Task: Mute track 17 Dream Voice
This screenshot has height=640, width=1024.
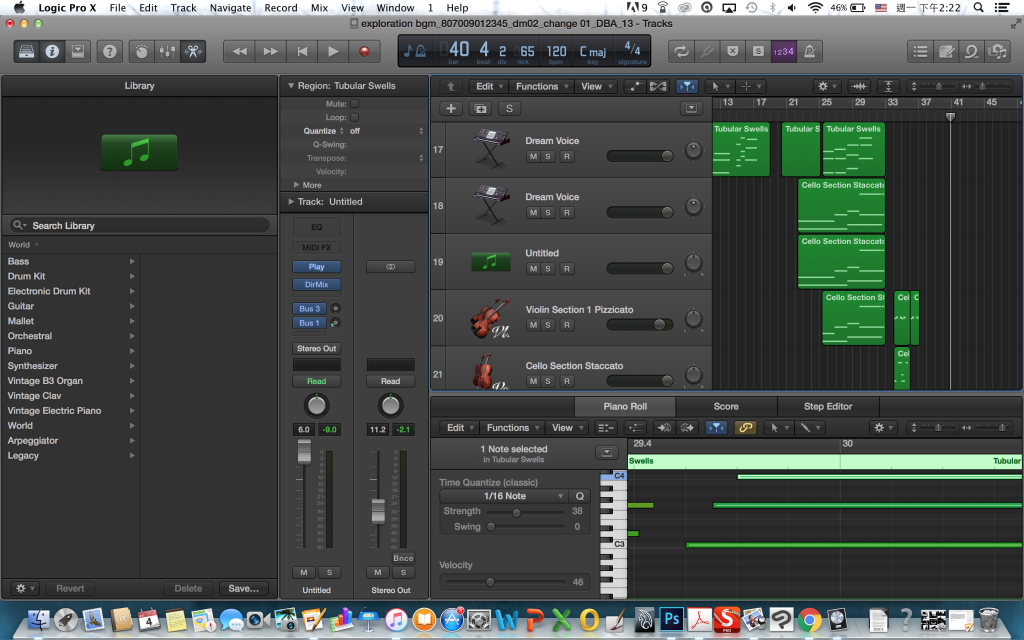Action: click(x=534, y=157)
